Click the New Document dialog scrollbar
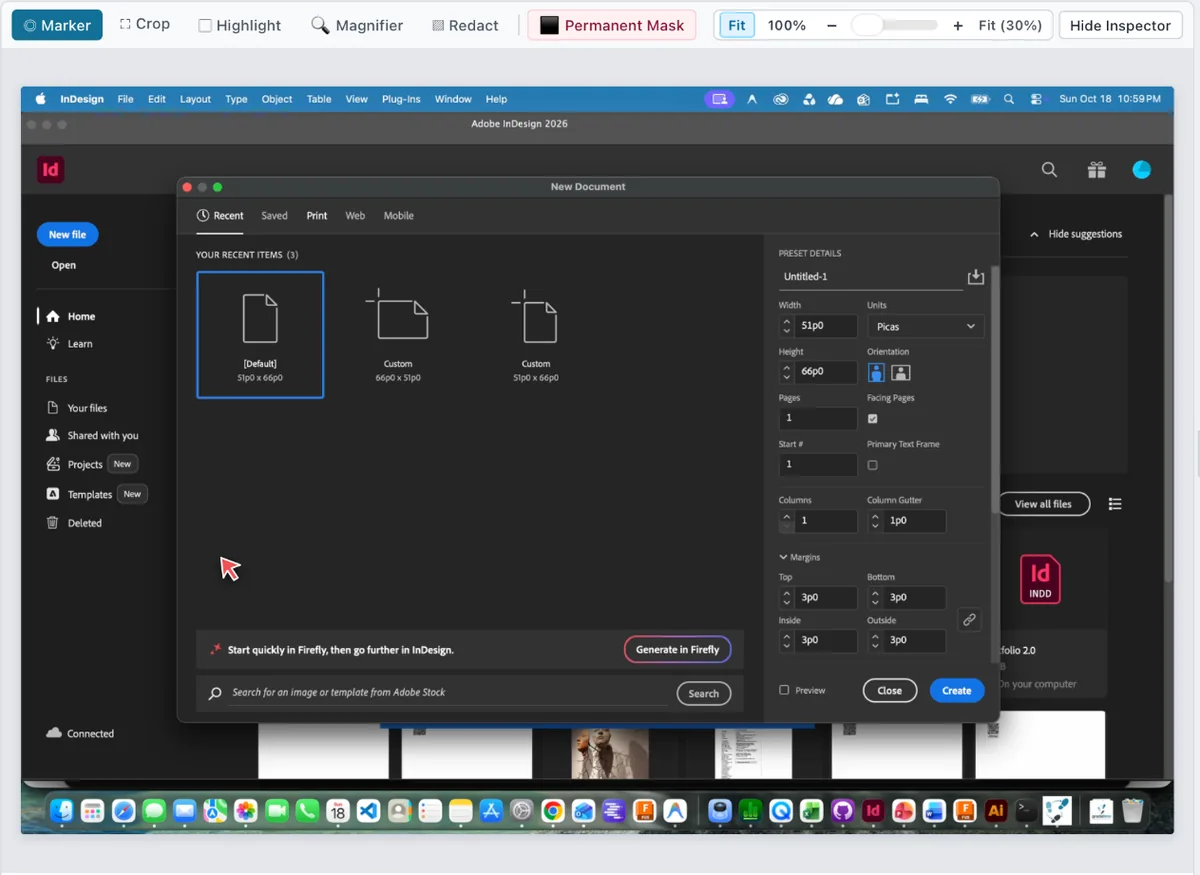The width and height of the screenshot is (1200, 875). [994, 390]
